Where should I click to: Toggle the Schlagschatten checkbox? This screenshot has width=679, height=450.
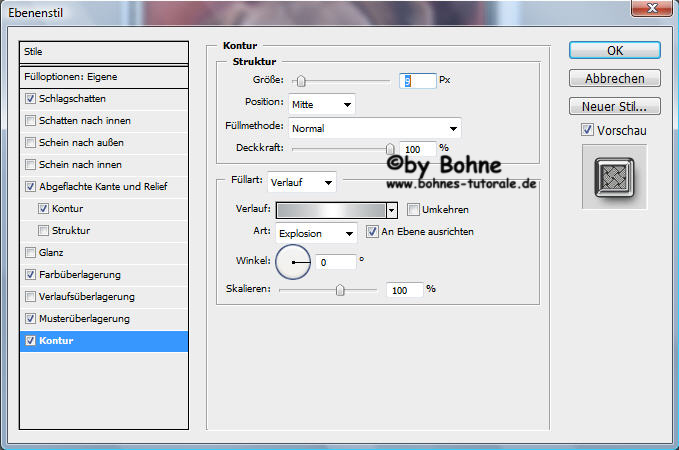[31, 99]
